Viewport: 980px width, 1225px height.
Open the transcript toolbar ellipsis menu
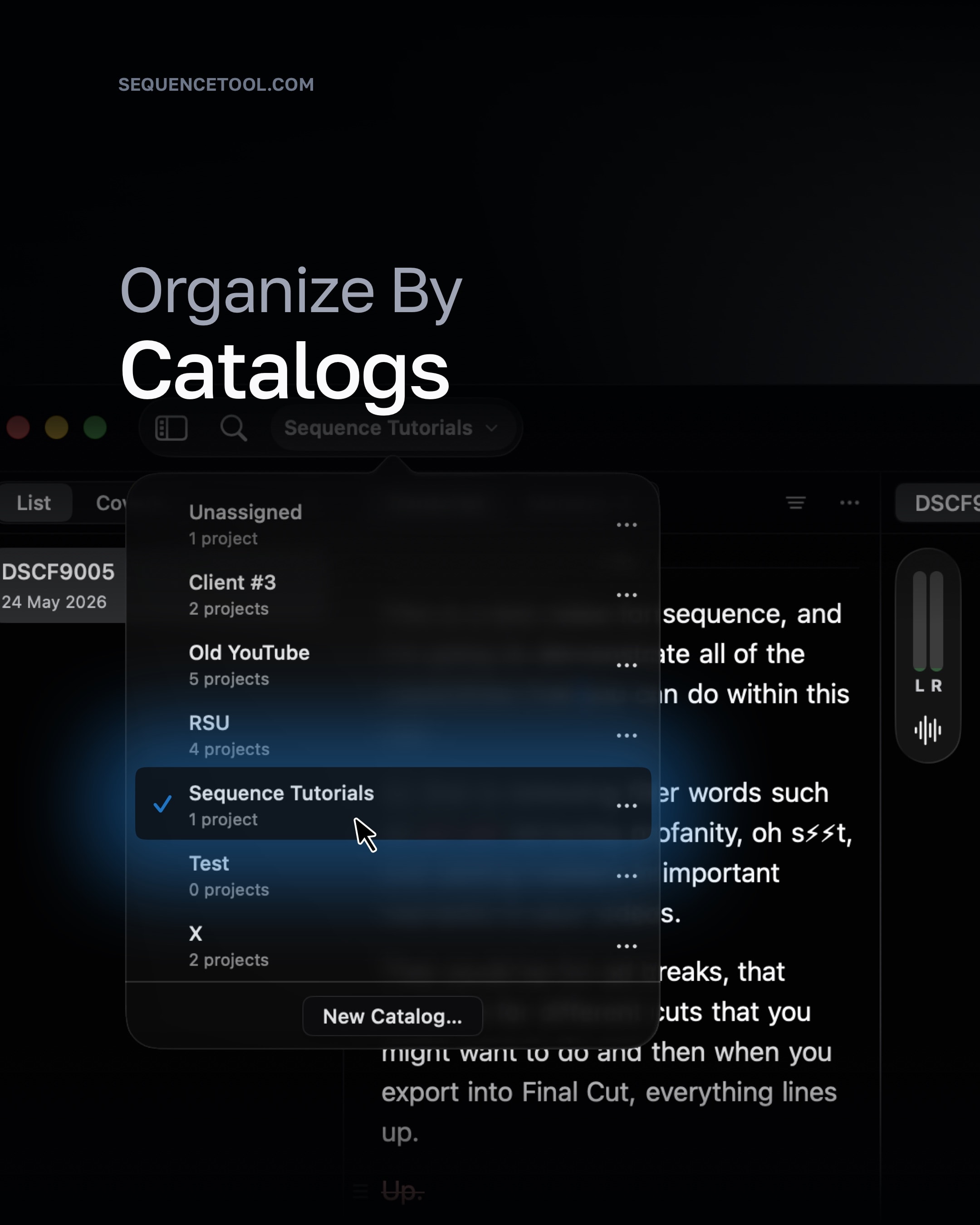point(849,503)
